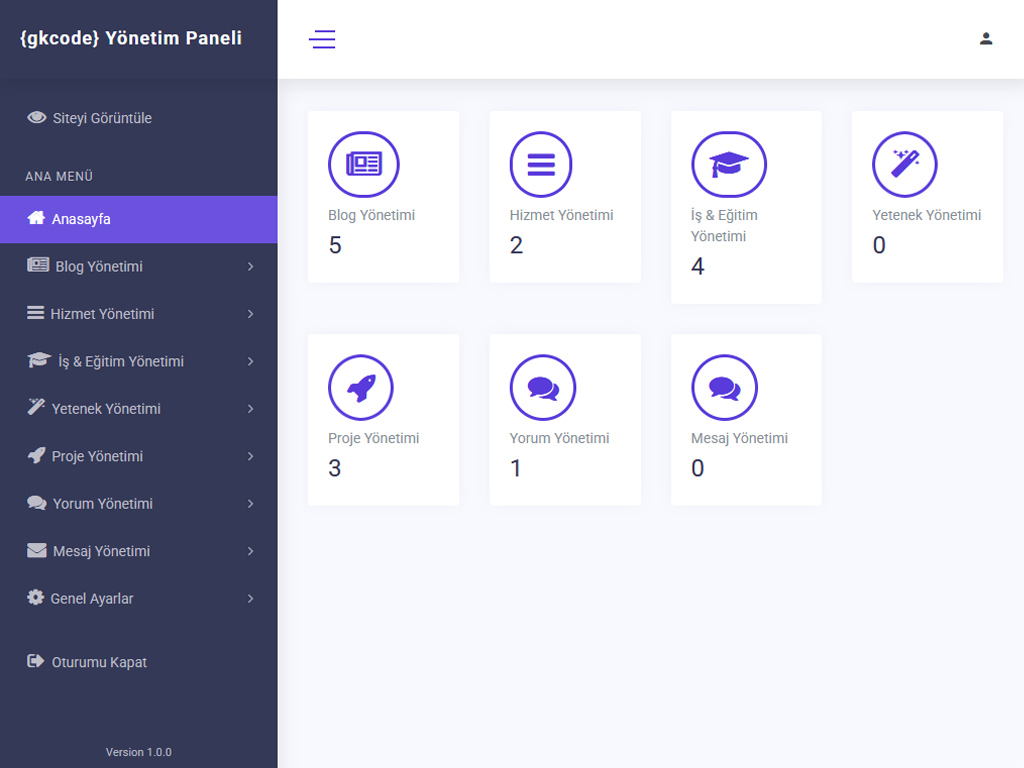1024x768 pixels.
Task: Expand Yorum Yönetimi chevron in sidebar
Action: (250, 504)
